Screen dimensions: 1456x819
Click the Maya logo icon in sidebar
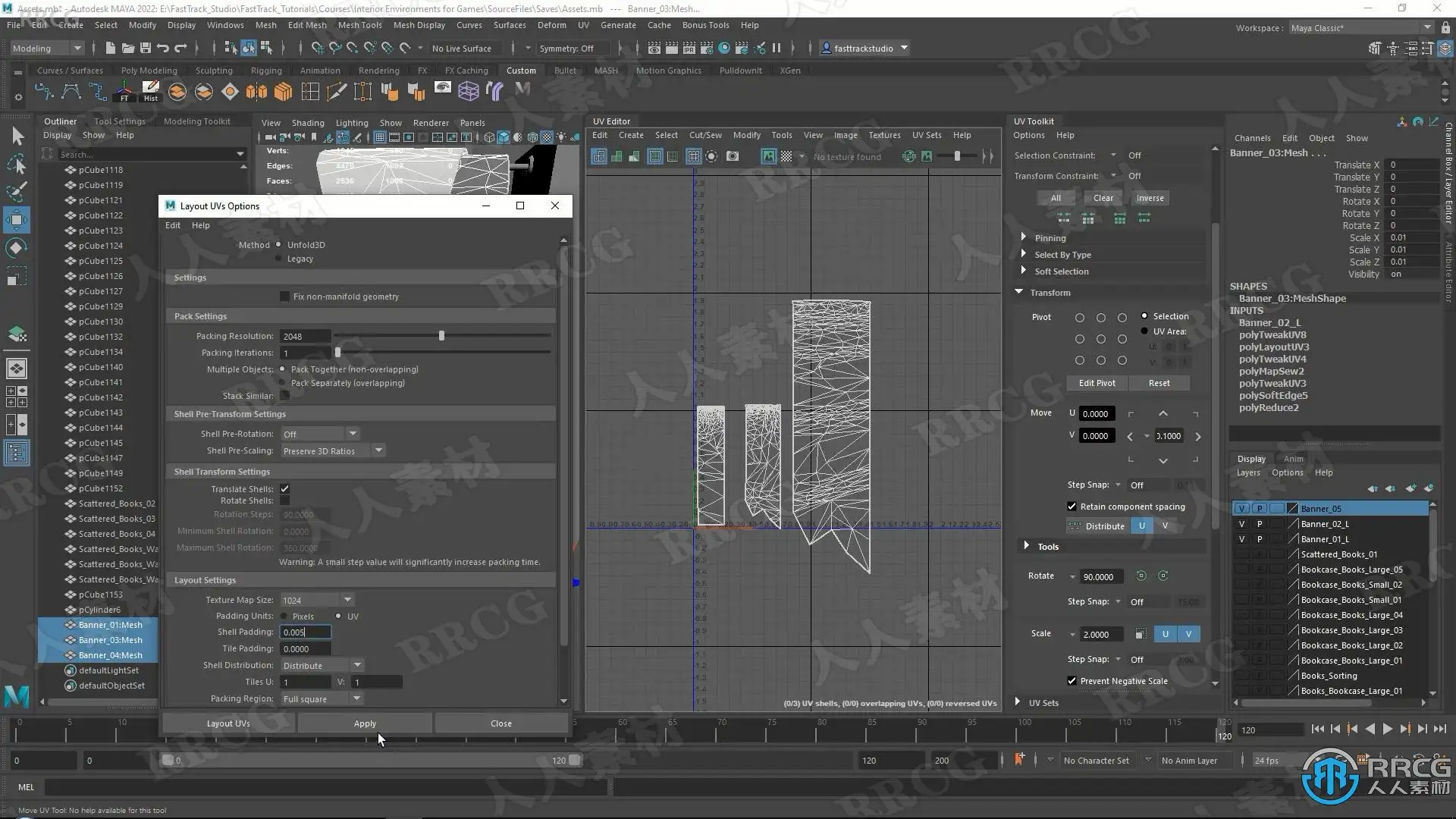point(17,695)
